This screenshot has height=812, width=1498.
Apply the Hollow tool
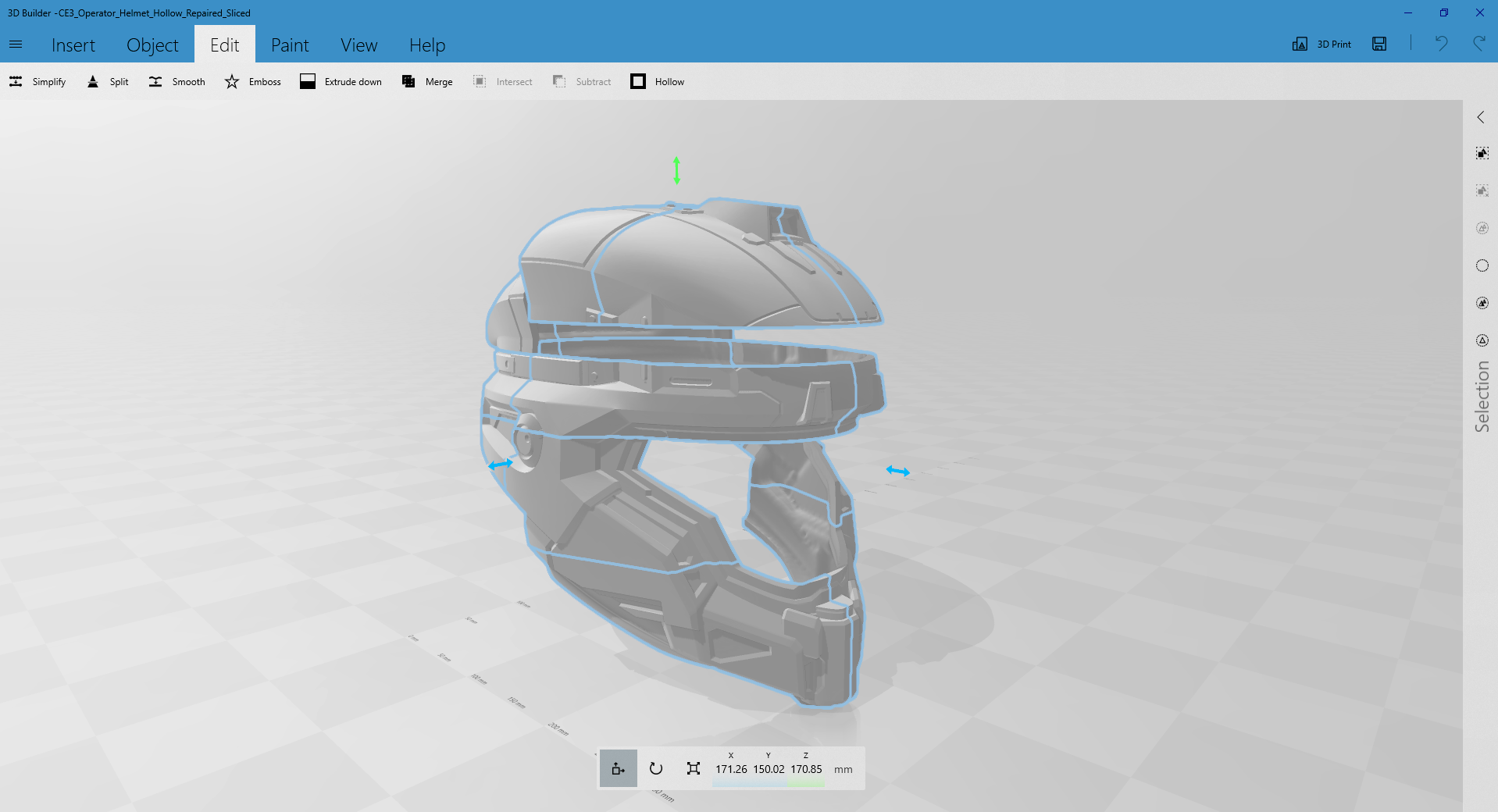point(657,81)
